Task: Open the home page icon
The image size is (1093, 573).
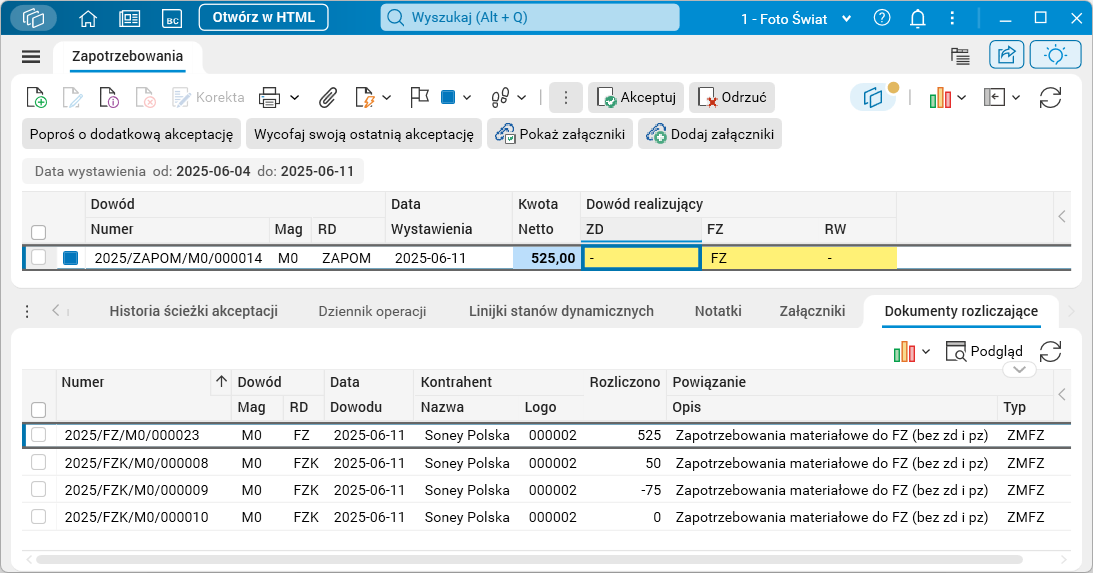Action: click(88, 18)
